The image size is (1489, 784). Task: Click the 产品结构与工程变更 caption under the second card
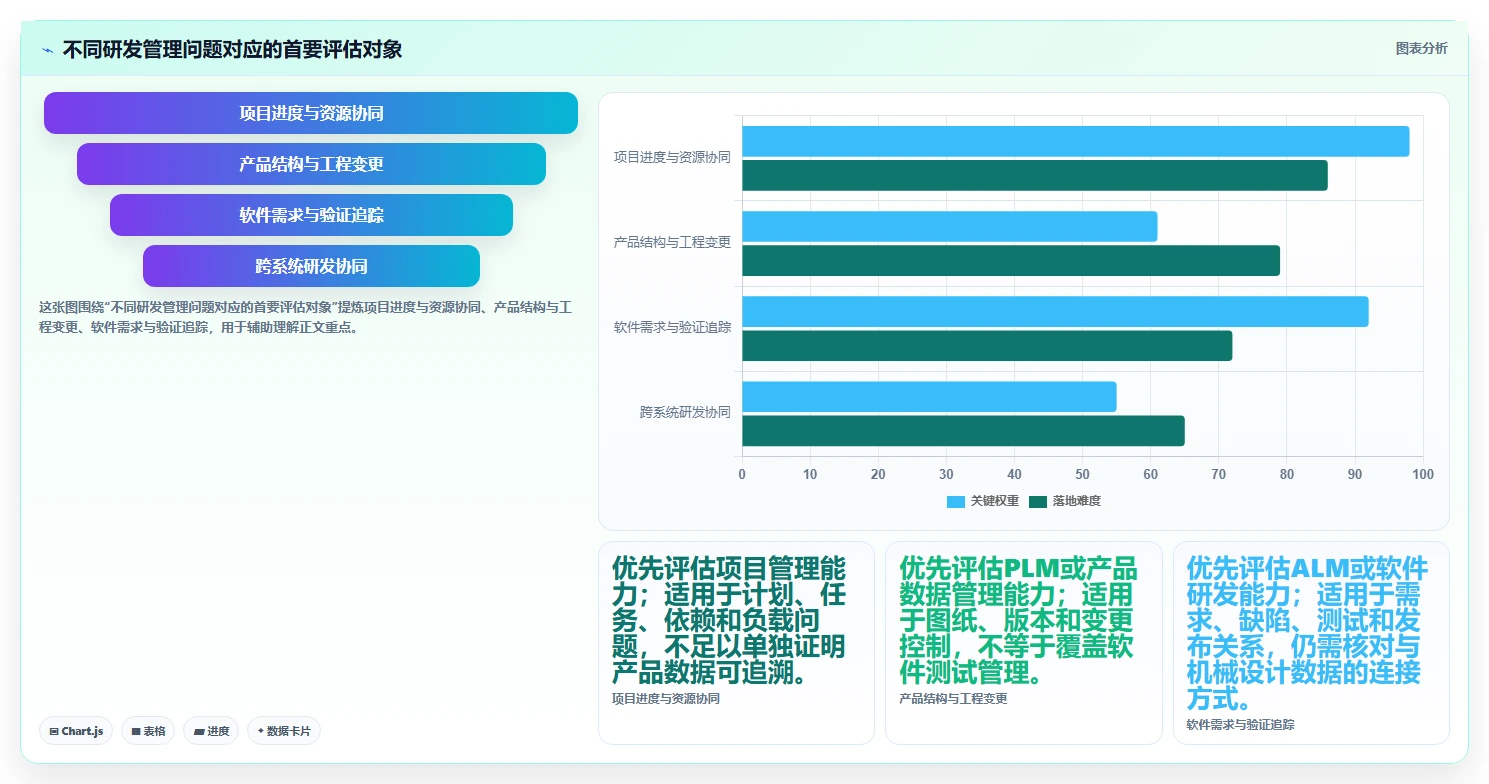pos(953,699)
